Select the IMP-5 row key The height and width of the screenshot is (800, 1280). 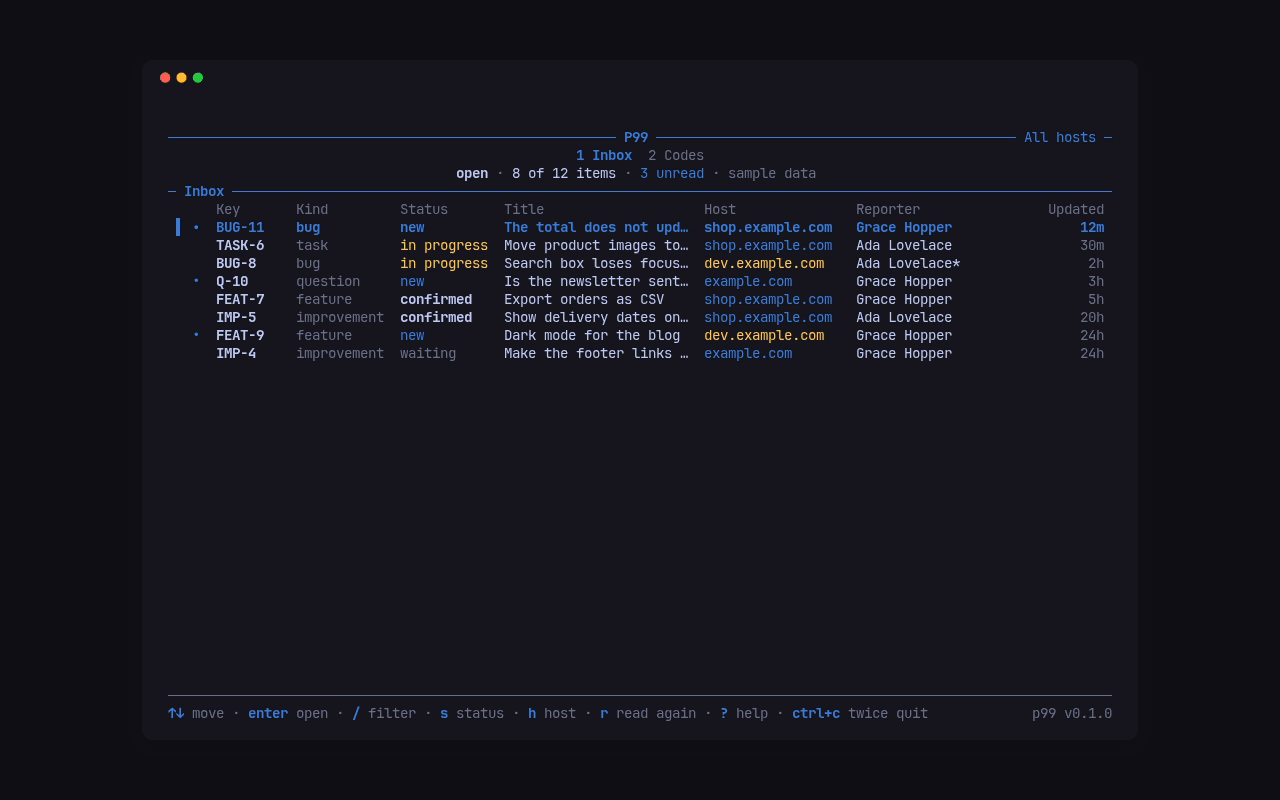tap(236, 317)
